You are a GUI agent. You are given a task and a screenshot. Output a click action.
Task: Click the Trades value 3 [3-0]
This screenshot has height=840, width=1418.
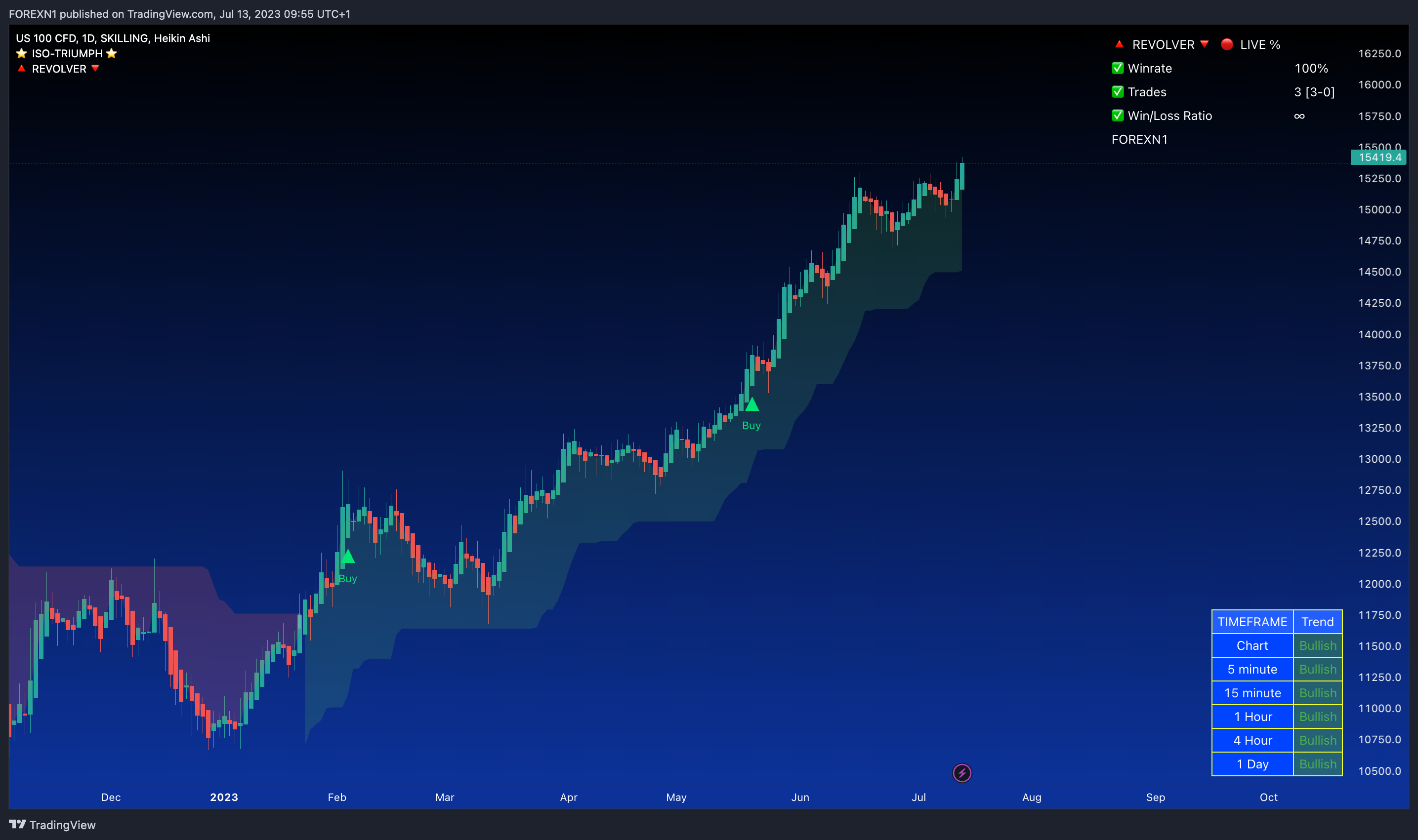pyautogui.click(x=1314, y=92)
